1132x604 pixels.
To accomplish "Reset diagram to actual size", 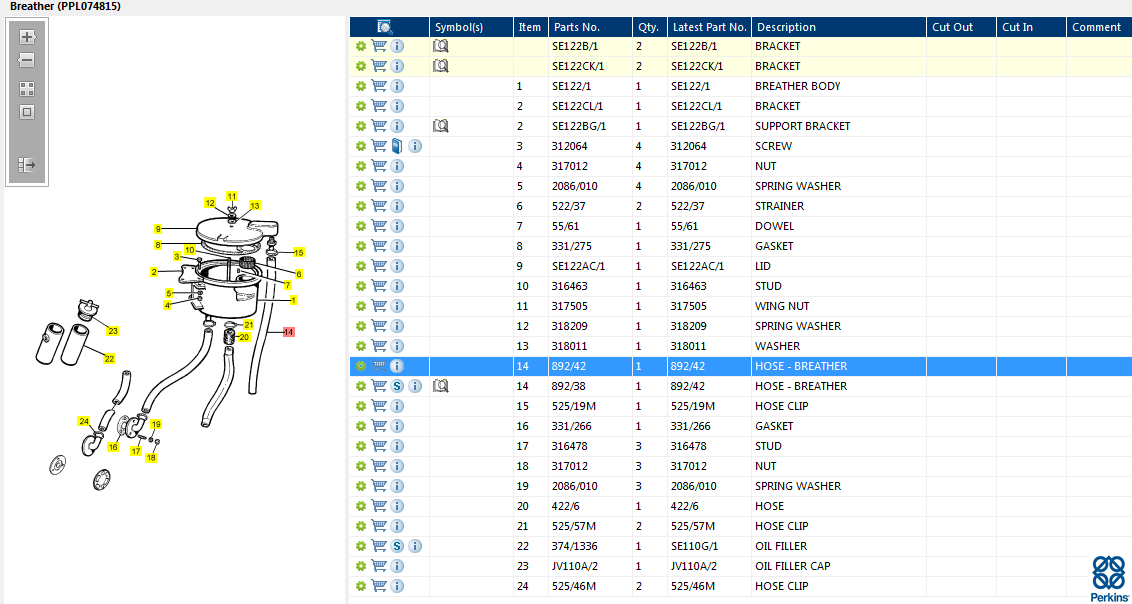I will tap(27, 113).
